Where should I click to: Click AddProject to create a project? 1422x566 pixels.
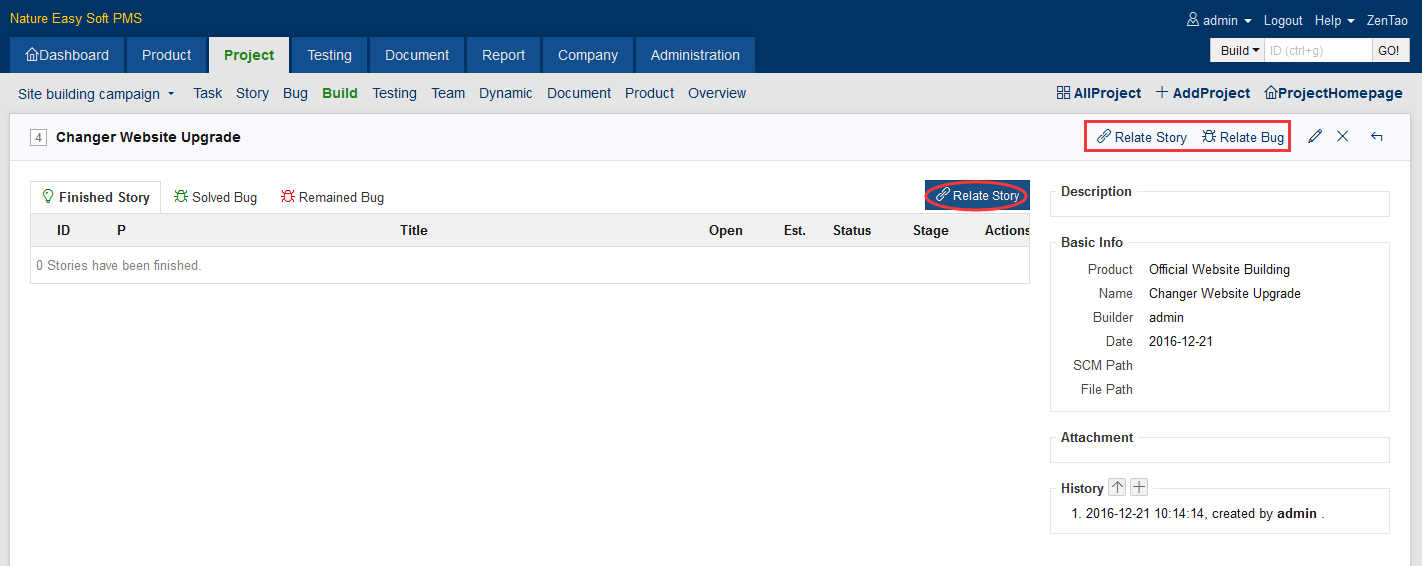(1203, 93)
